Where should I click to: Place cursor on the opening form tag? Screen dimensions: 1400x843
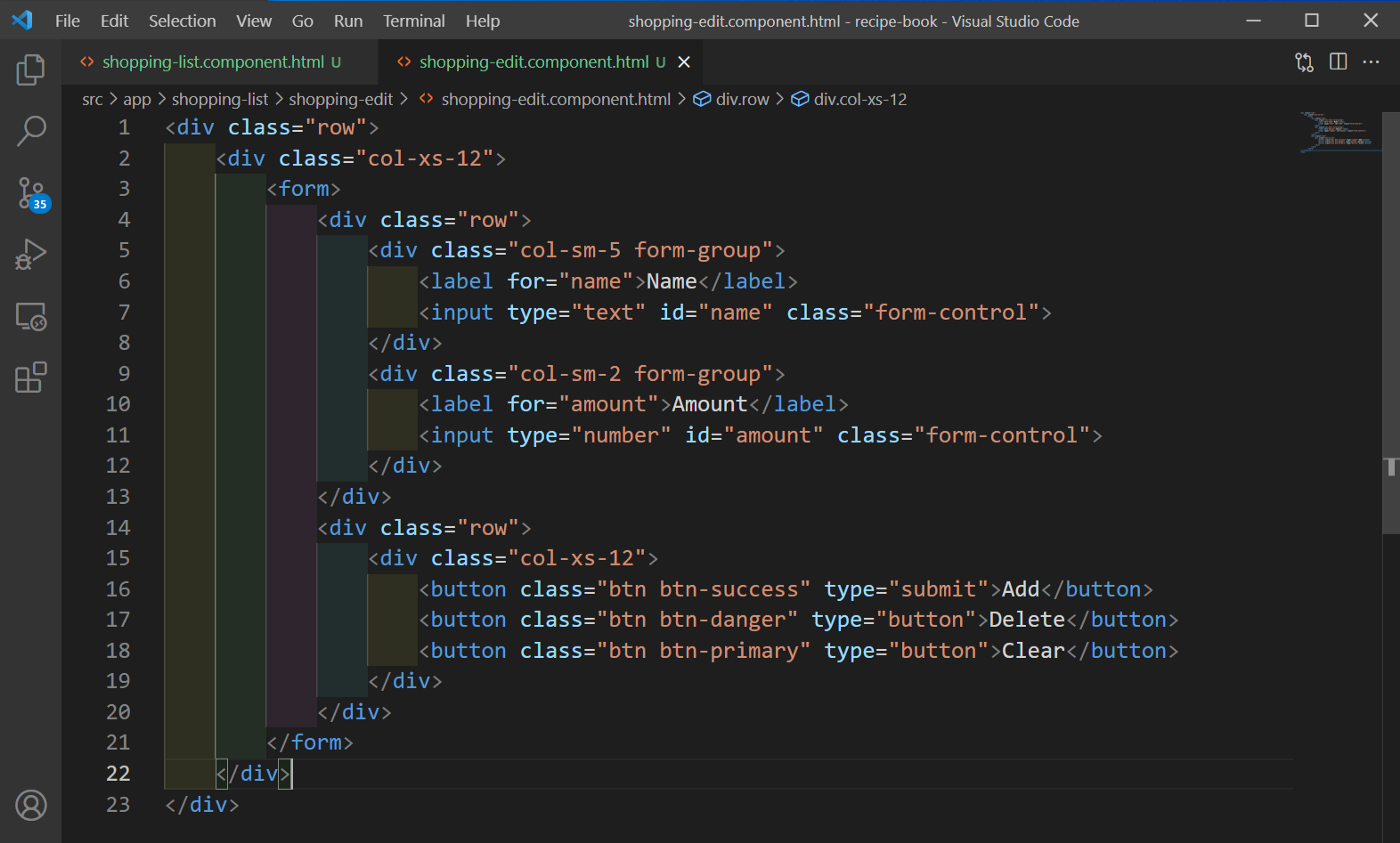coord(304,189)
